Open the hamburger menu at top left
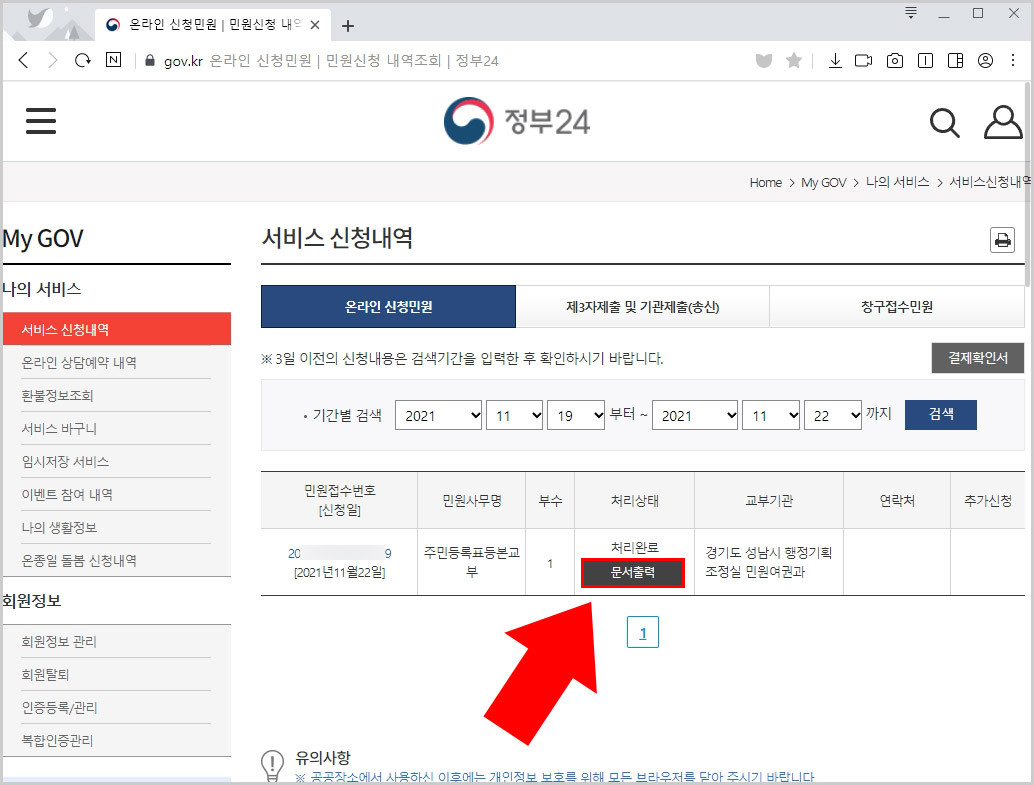This screenshot has width=1034, height=785. 40,120
